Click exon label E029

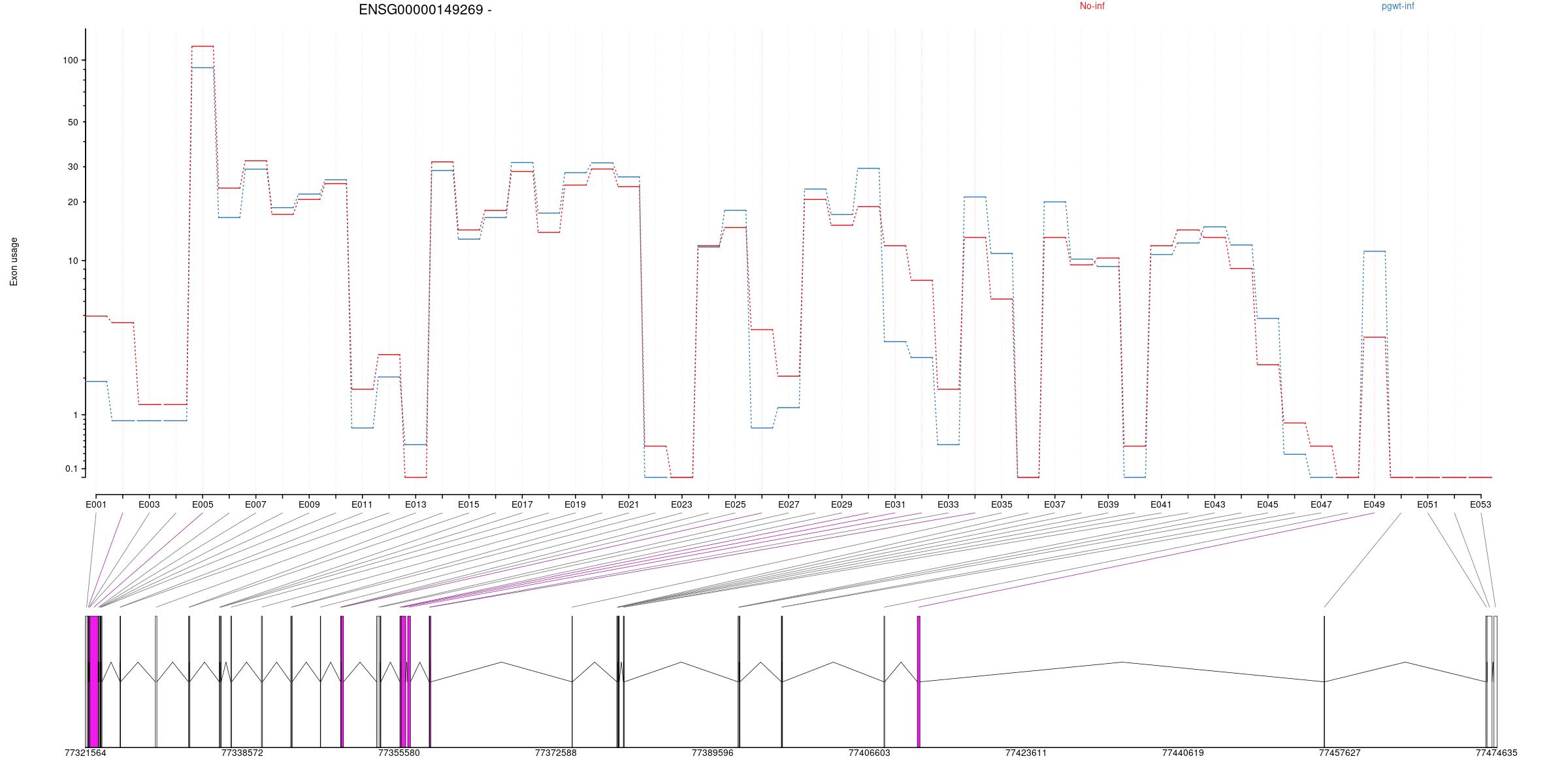tap(841, 504)
